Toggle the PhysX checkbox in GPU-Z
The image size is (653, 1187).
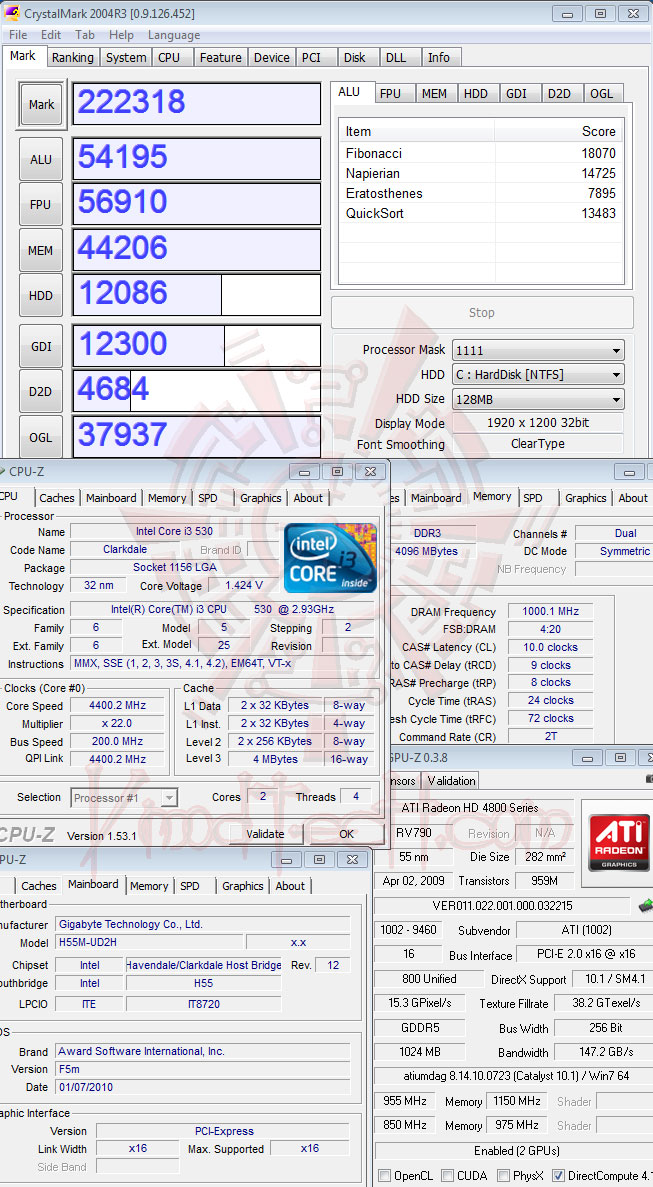click(503, 1176)
